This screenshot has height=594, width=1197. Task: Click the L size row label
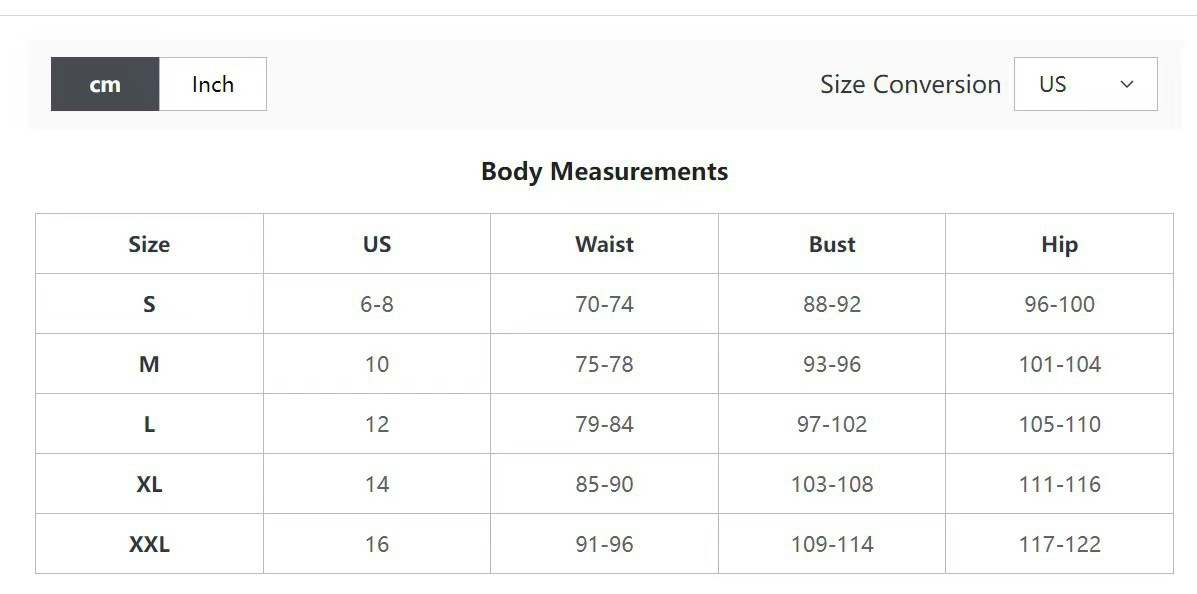click(x=149, y=424)
